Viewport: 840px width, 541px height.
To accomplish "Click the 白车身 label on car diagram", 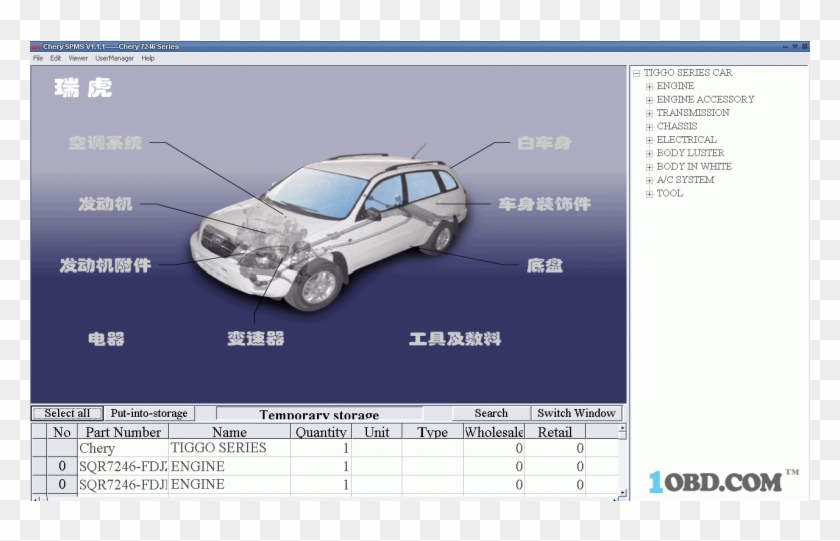I will pyautogui.click(x=544, y=142).
